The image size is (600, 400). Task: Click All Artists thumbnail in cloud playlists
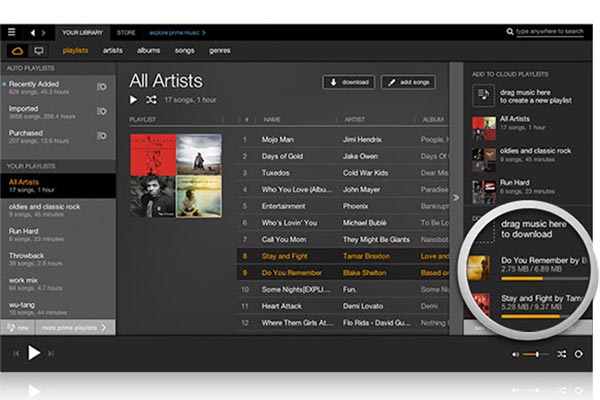[484, 128]
